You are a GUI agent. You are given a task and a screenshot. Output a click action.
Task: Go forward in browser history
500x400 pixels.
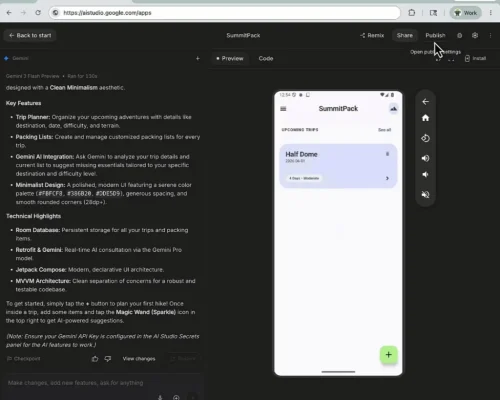(x=23, y=13)
